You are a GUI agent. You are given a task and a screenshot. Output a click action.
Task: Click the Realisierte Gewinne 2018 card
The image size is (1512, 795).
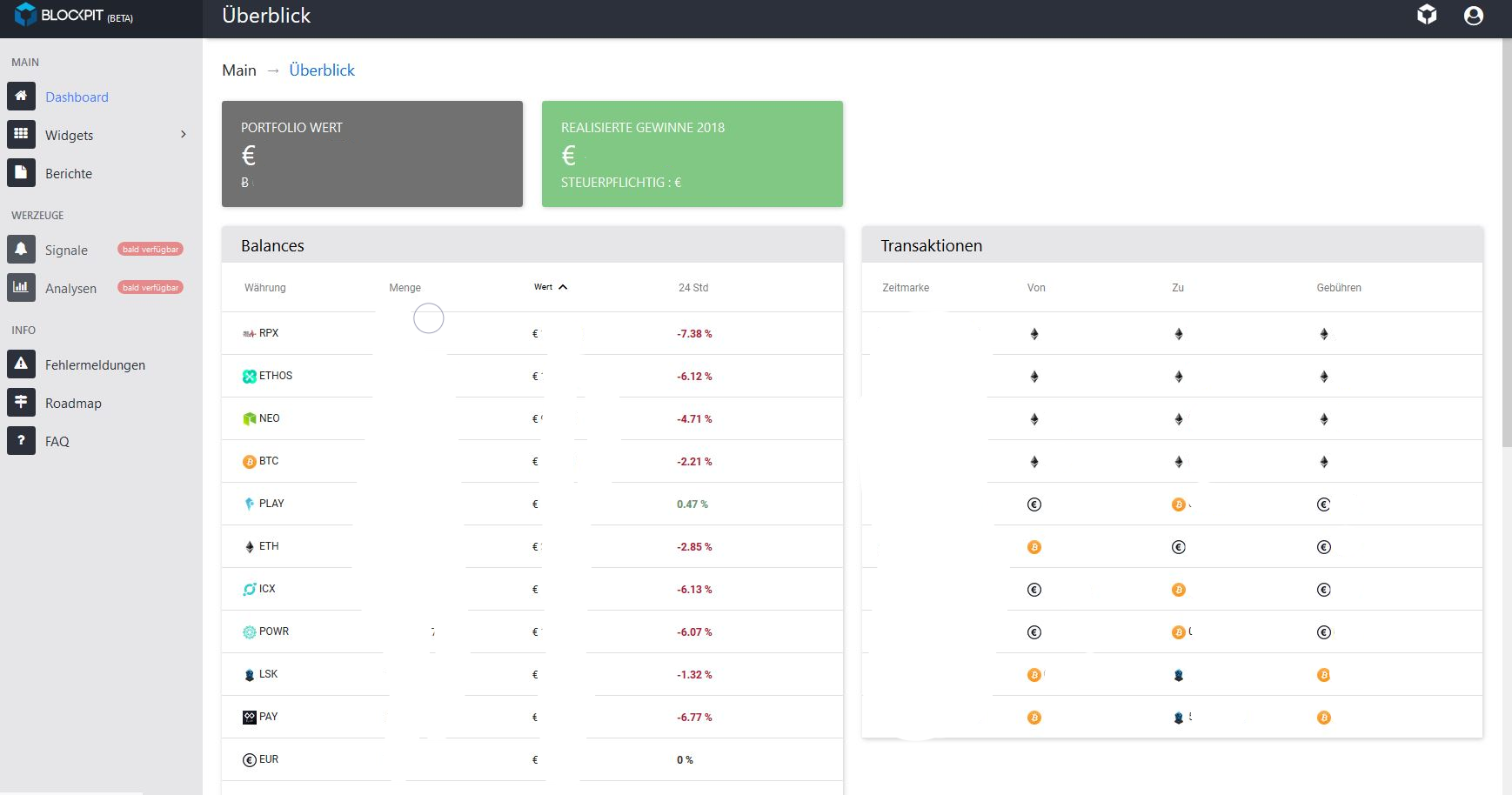point(692,154)
